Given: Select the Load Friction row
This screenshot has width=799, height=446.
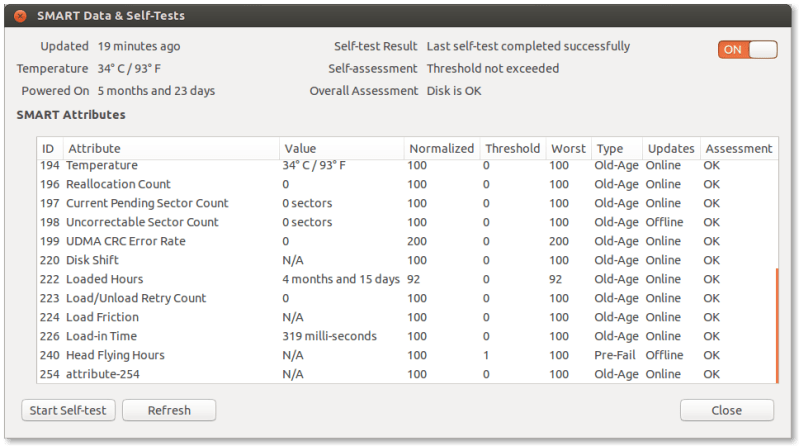Looking at the screenshot, I should coord(407,317).
